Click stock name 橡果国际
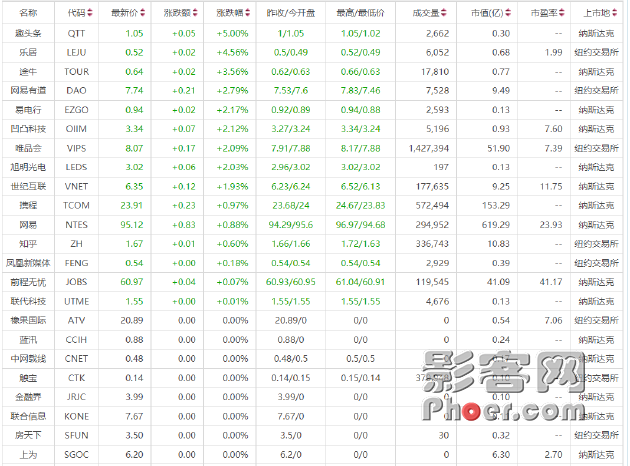630x466 pixels. pyautogui.click(x=28, y=321)
